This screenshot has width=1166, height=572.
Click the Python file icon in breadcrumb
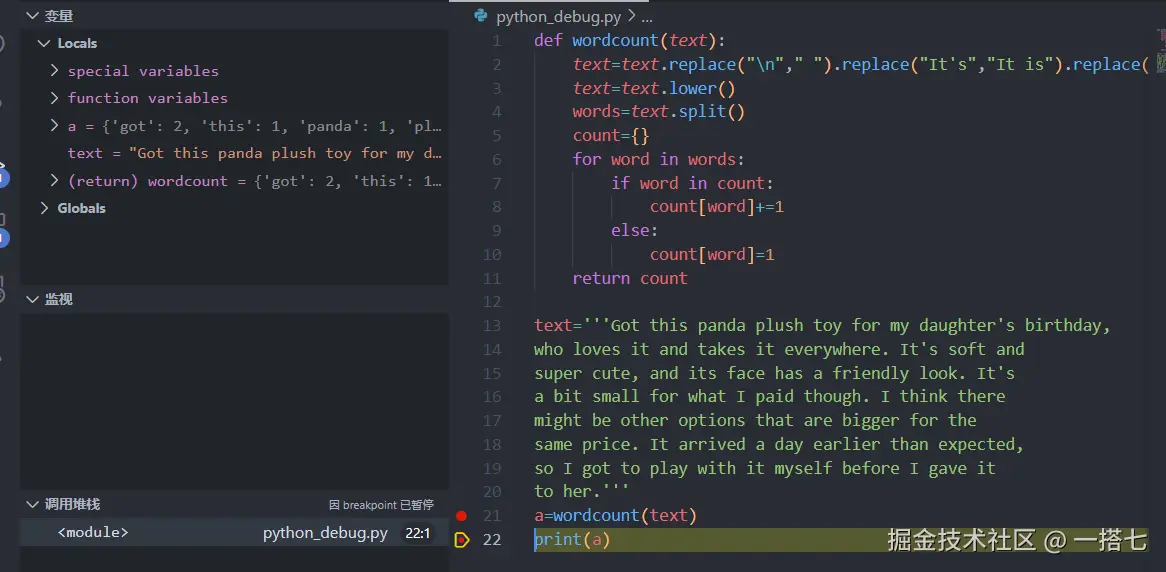point(481,16)
